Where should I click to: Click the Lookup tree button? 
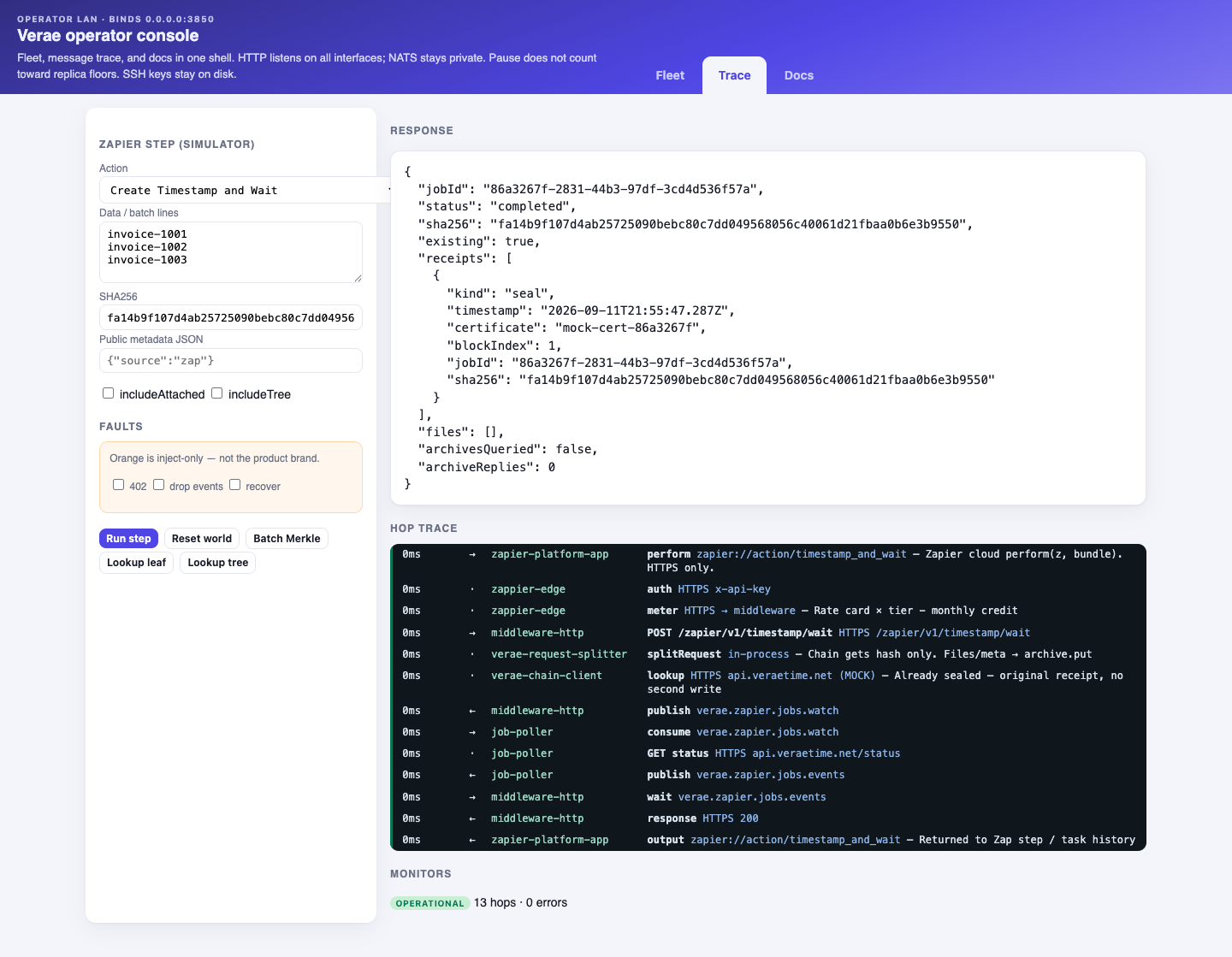(218, 562)
